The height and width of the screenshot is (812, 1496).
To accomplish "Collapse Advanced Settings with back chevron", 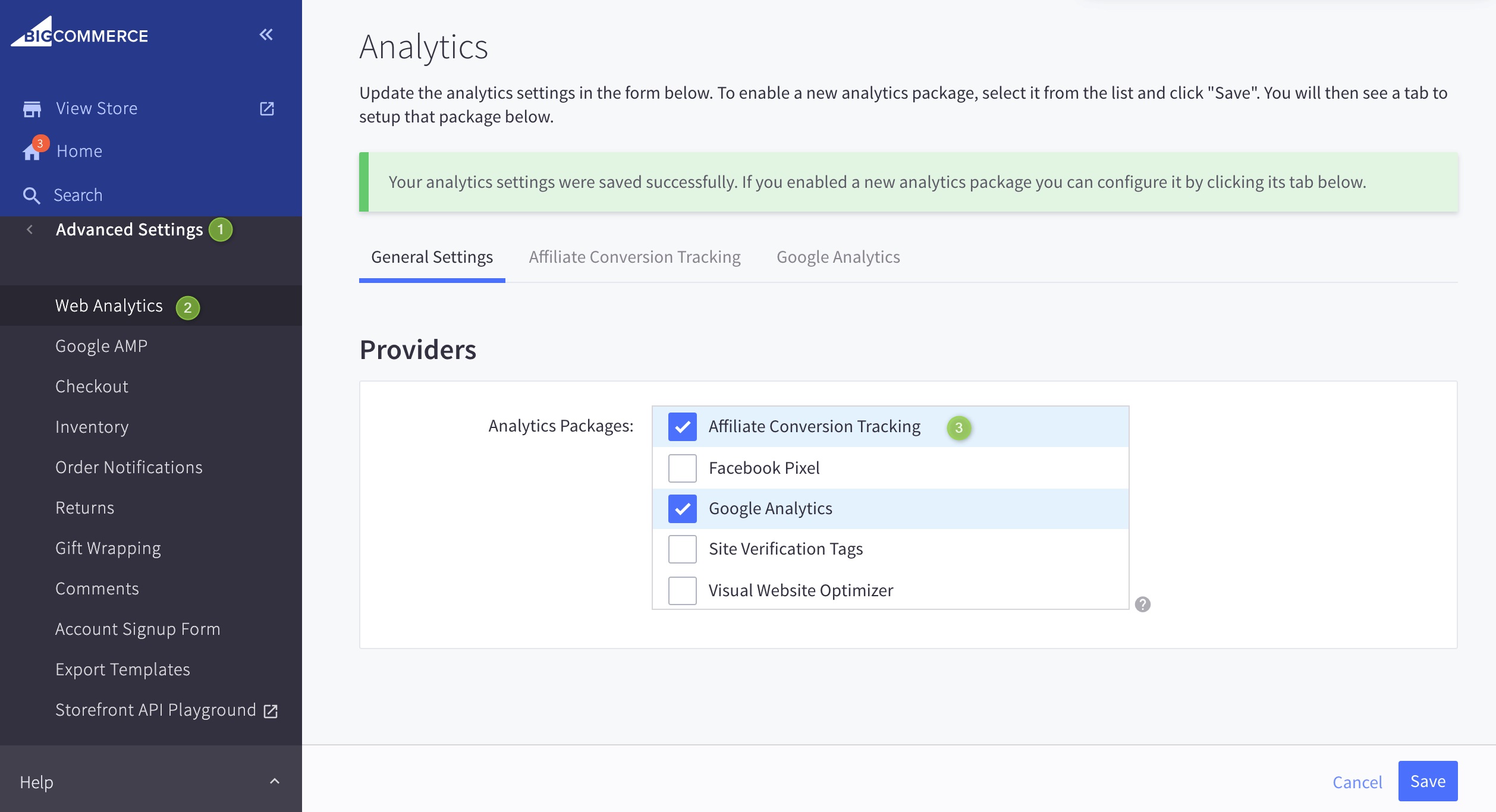I will point(30,229).
